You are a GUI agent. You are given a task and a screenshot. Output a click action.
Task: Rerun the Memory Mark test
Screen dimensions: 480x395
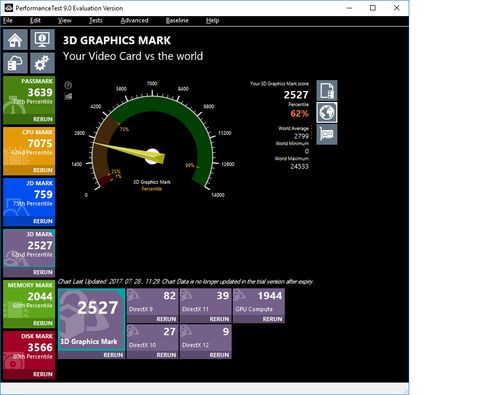43,323
